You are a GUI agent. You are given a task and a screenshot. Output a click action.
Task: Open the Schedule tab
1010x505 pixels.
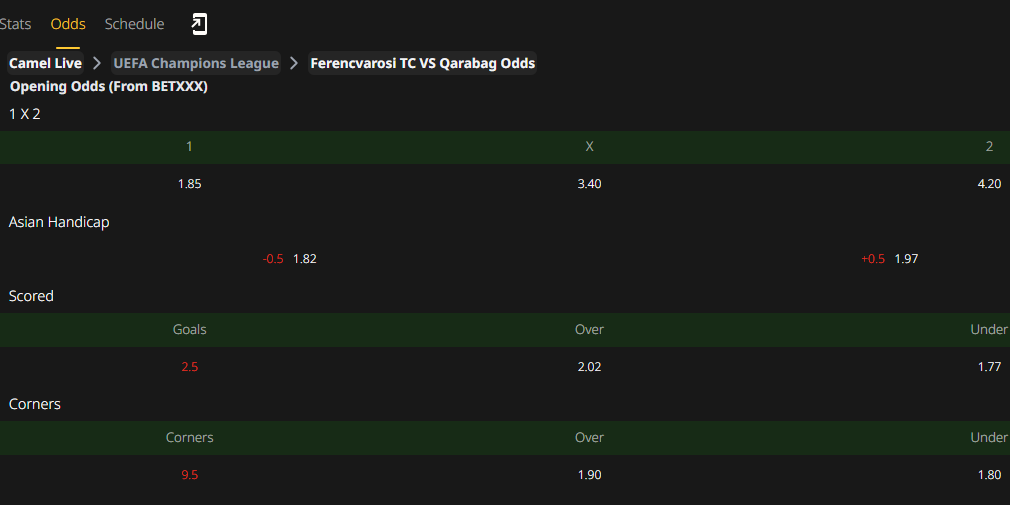click(135, 24)
